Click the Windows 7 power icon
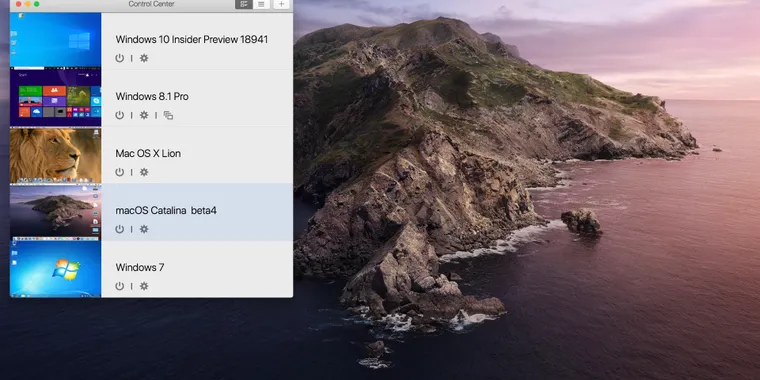 point(119,286)
